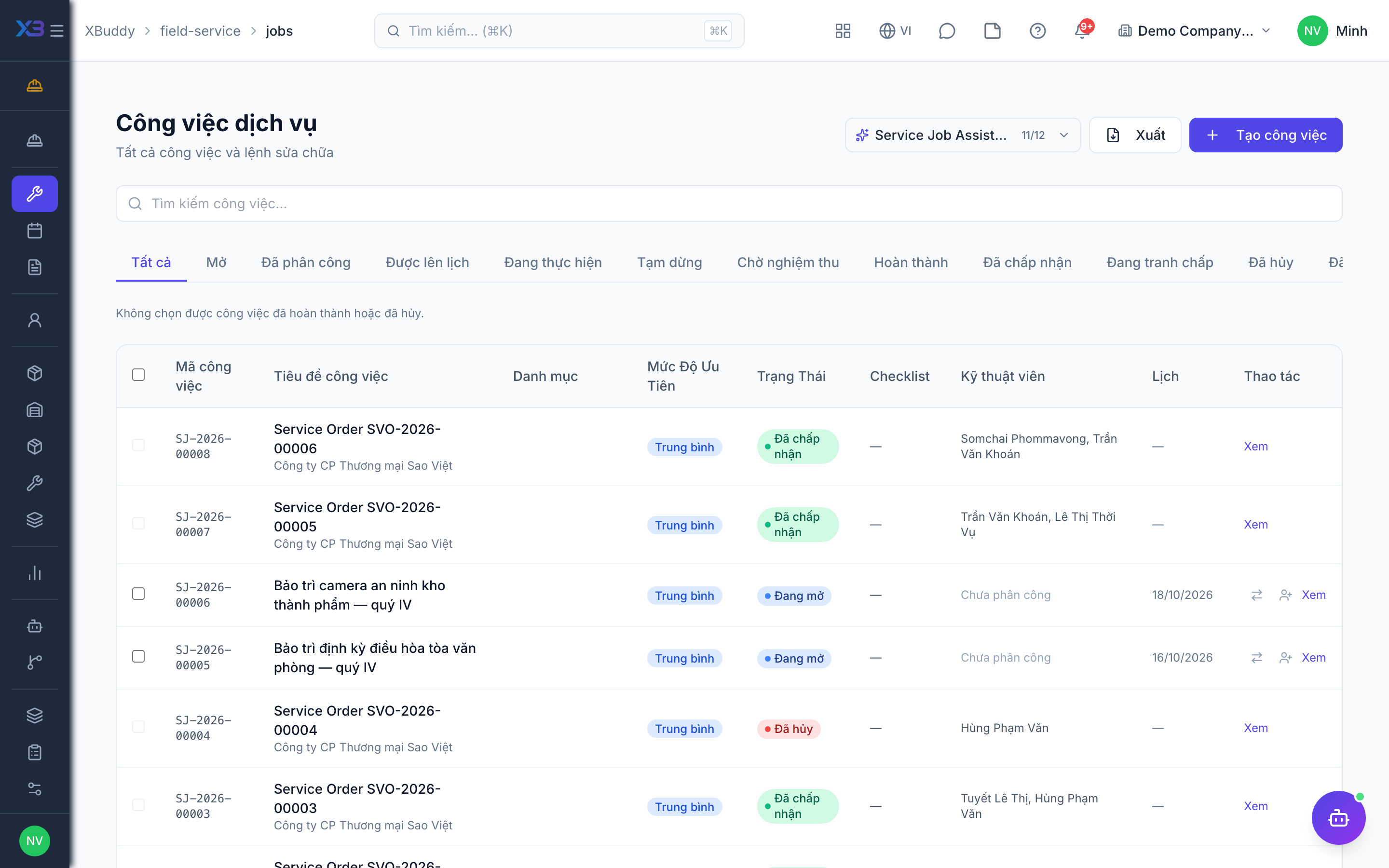Screen dimensions: 1389x868
Task: Click the Đã hủy status badge
Action: (789, 729)
